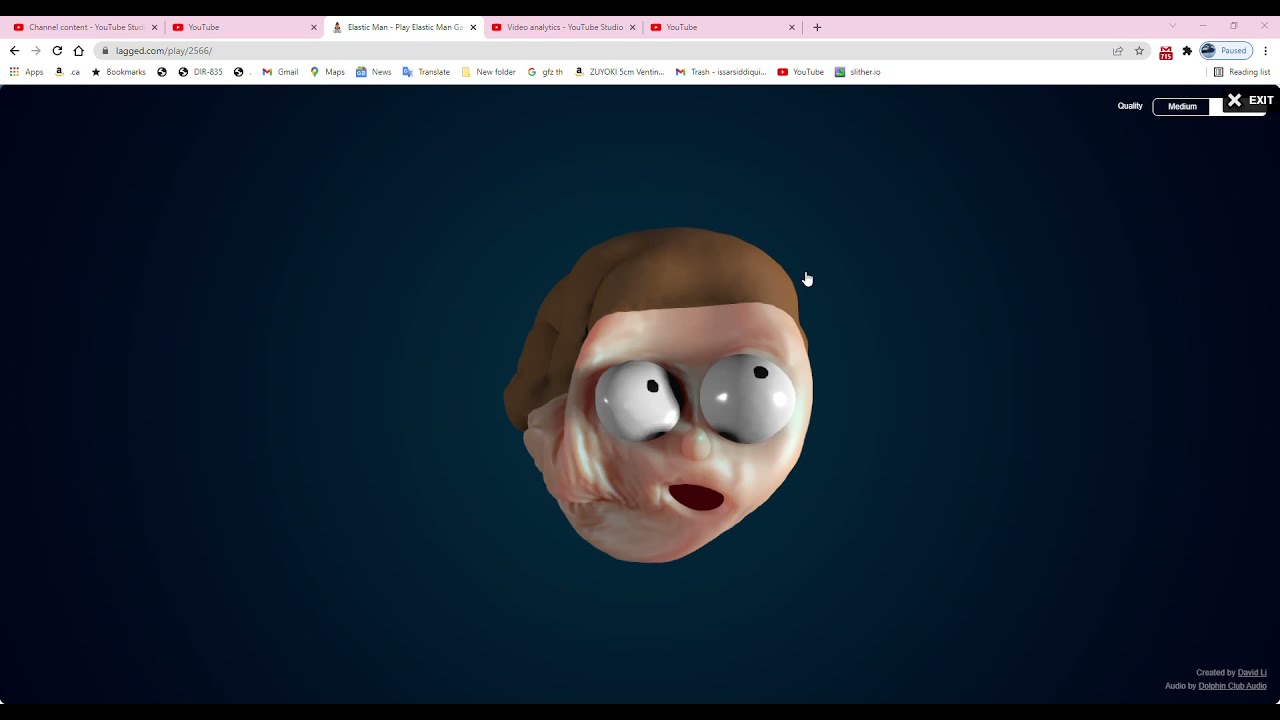The image size is (1280, 720).
Task: Open a new browser tab
Action: pos(817,28)
